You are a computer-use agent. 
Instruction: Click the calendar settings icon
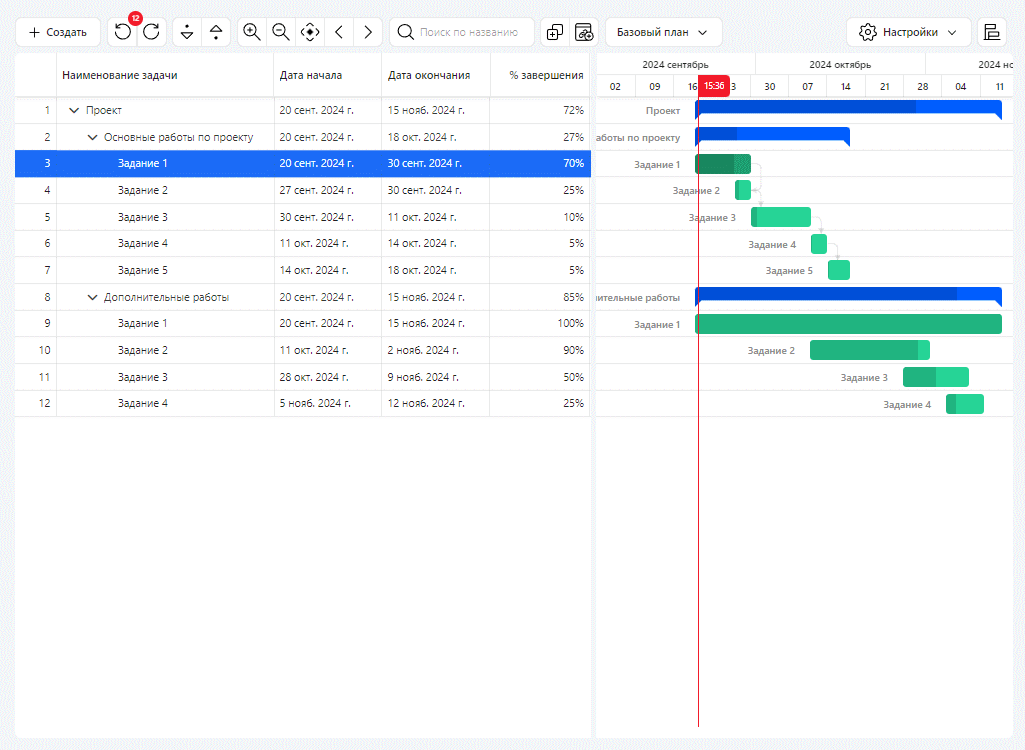pos(584,32)
